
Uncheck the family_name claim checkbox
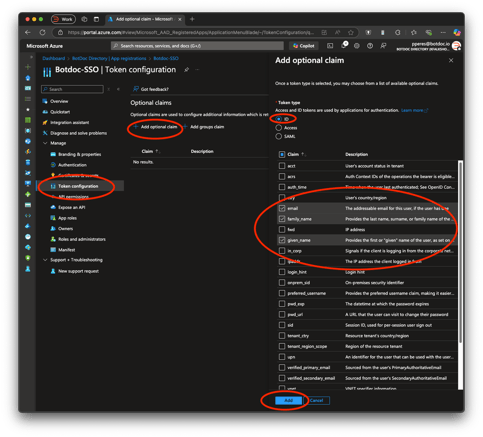point(282,219)
